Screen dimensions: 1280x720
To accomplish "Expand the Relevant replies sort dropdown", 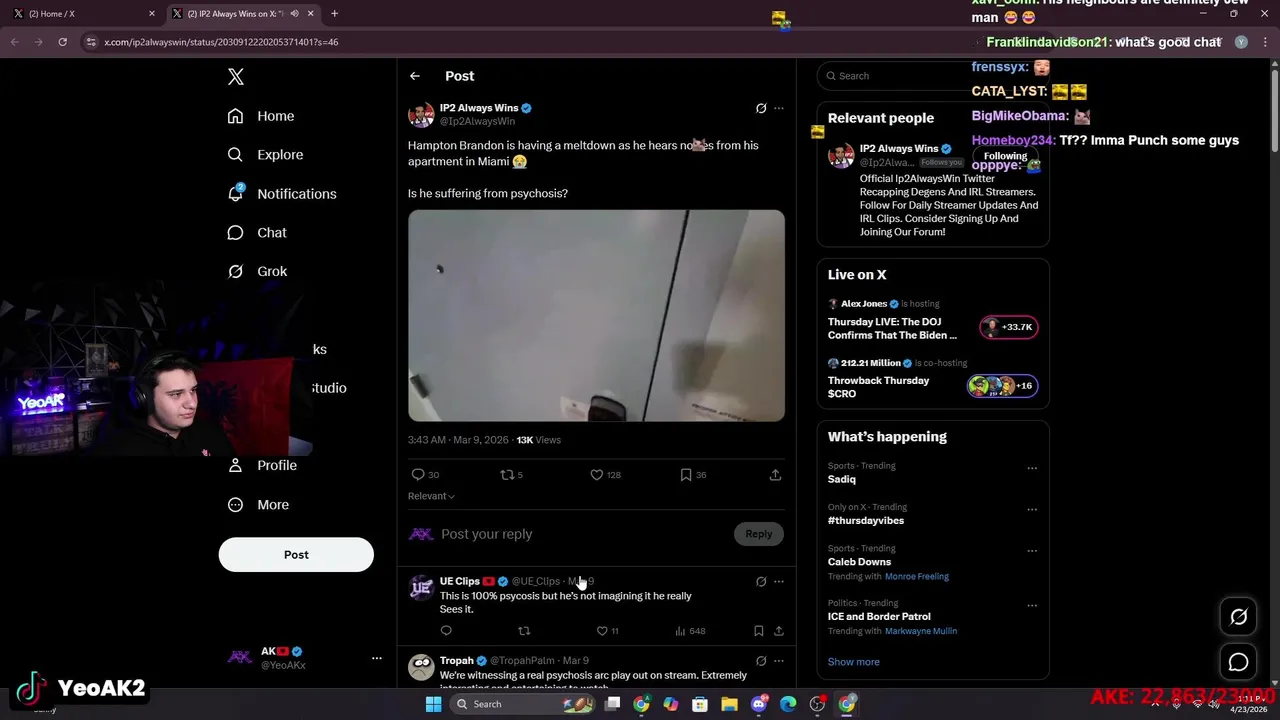I will tap(431, 496).
